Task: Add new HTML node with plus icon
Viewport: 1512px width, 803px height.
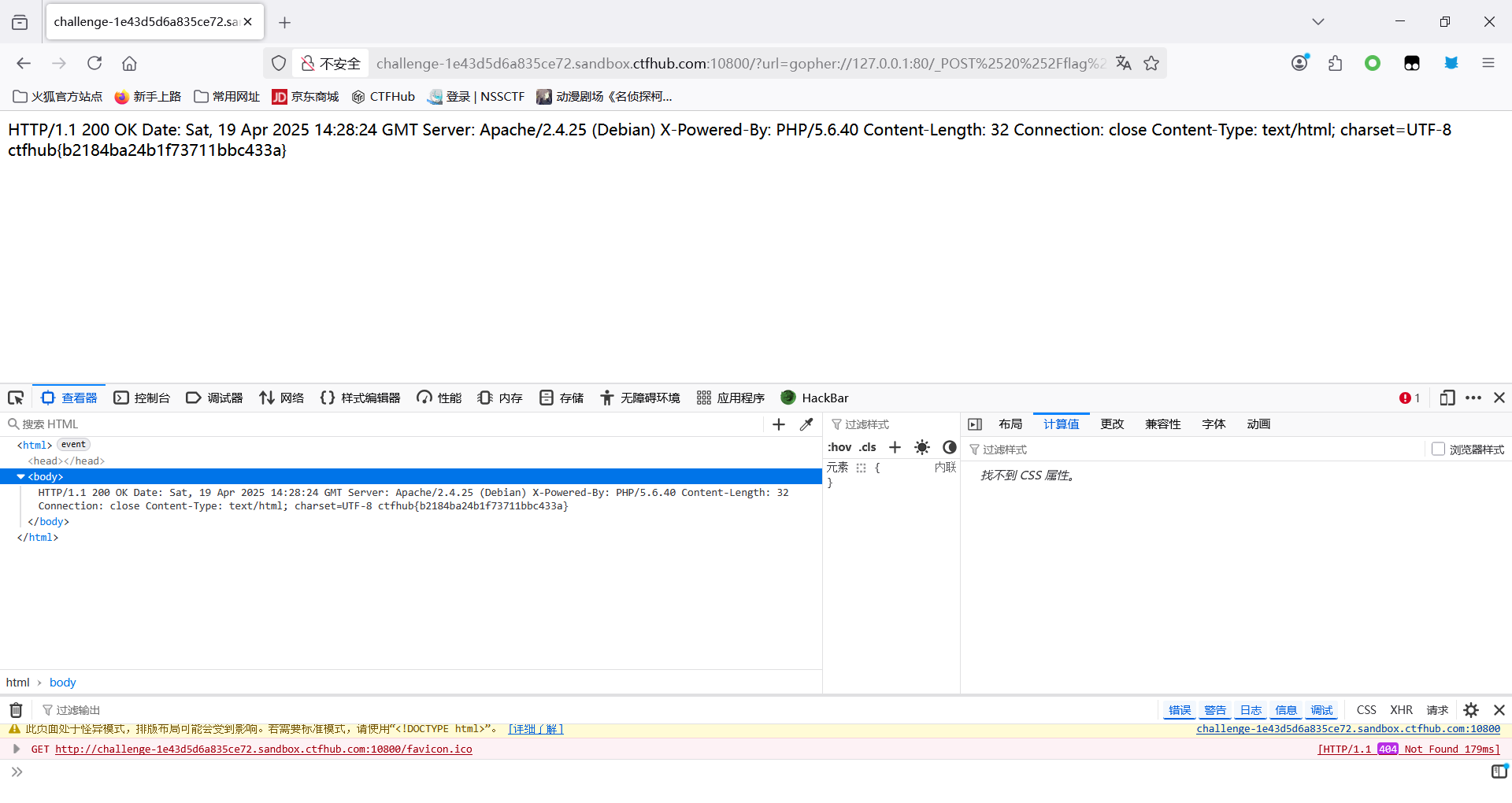Action: click(779, 424)
